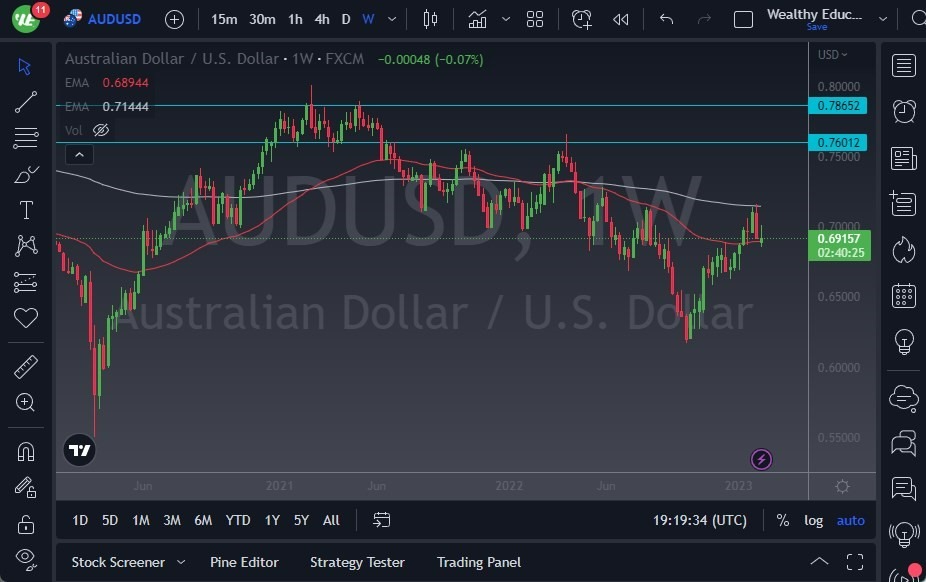The width and height of the screenshot is (926, 582).
Task: Open the Watchlist panel
Action: 903,66
